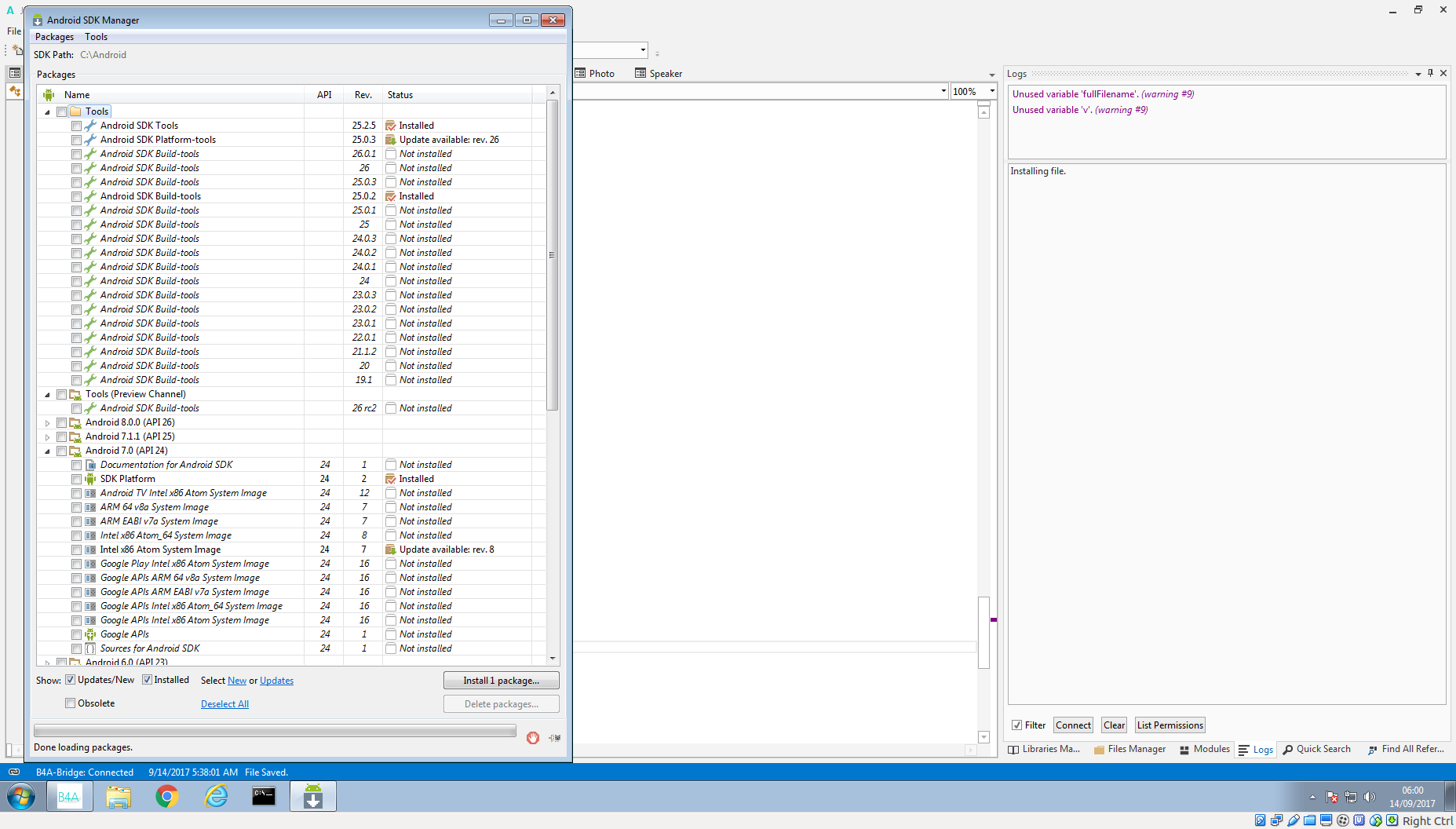Viewport: 1456px width, 829px height.
Task: Open the 100% zoom dropdown
Action: coord(992,92)
